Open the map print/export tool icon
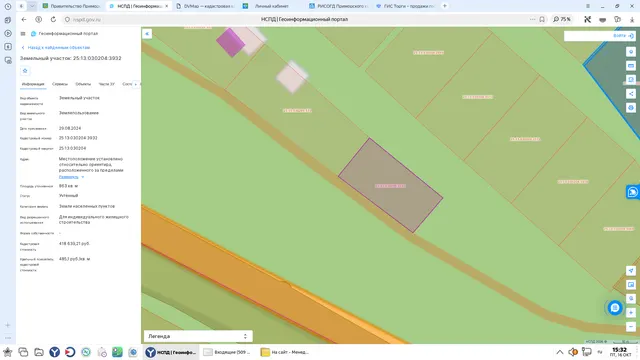 coord(631,80)
